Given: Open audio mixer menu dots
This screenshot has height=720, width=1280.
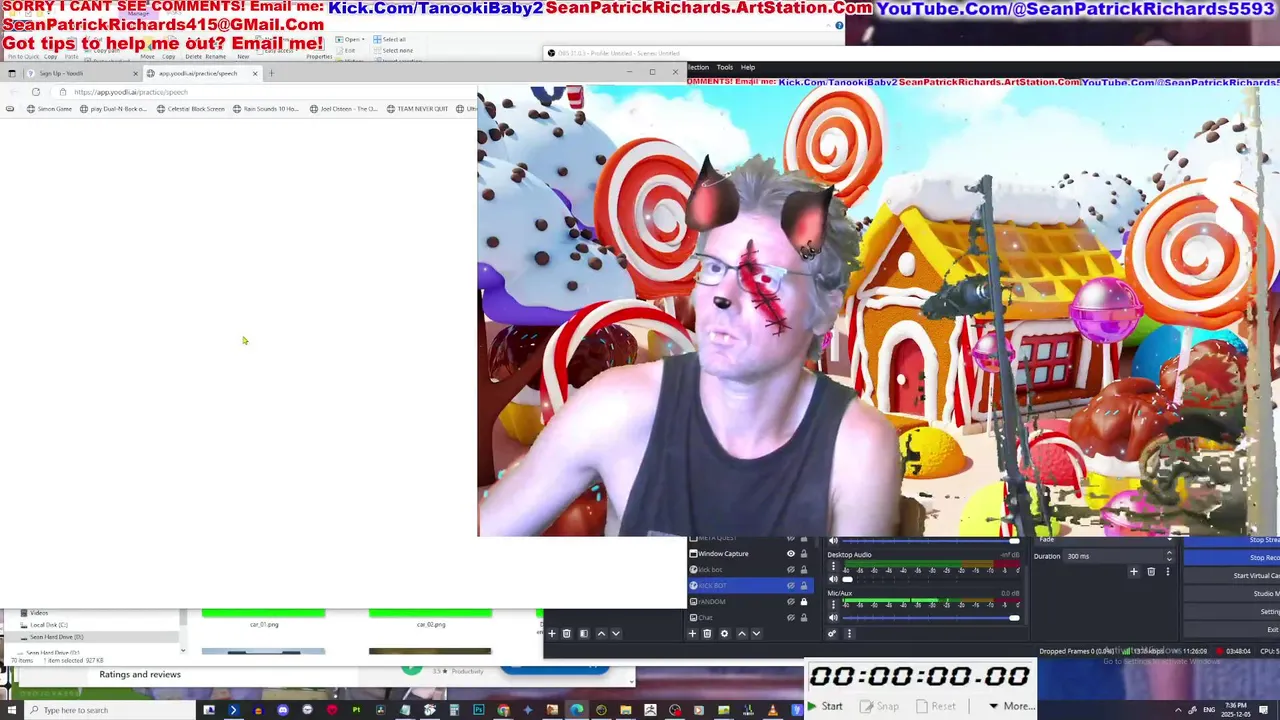Looking at the screenshot, I should click(x=849, y=633).
